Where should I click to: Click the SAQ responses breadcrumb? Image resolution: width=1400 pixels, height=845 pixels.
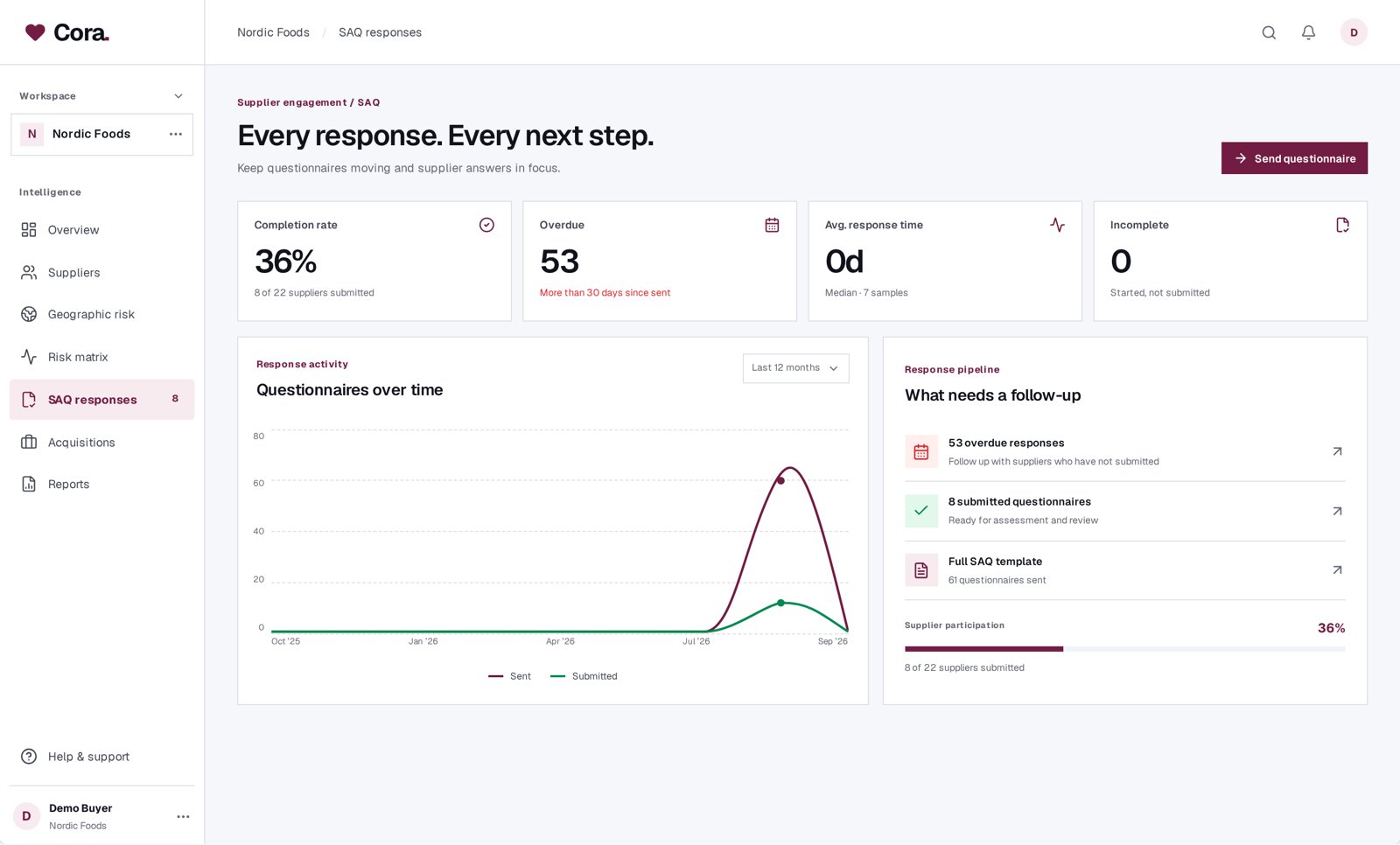(380, 32)
